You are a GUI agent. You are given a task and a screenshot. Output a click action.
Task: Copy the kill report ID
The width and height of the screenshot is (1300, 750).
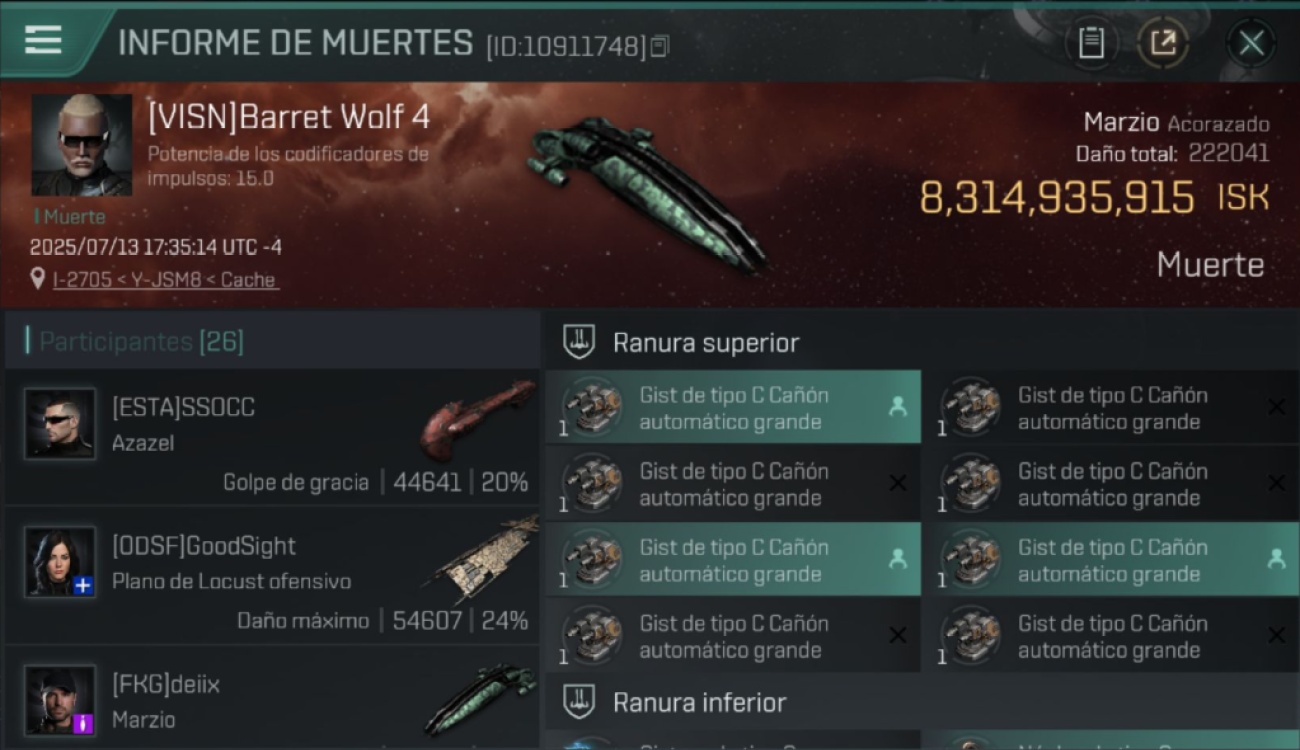click(x=660, y=46)
